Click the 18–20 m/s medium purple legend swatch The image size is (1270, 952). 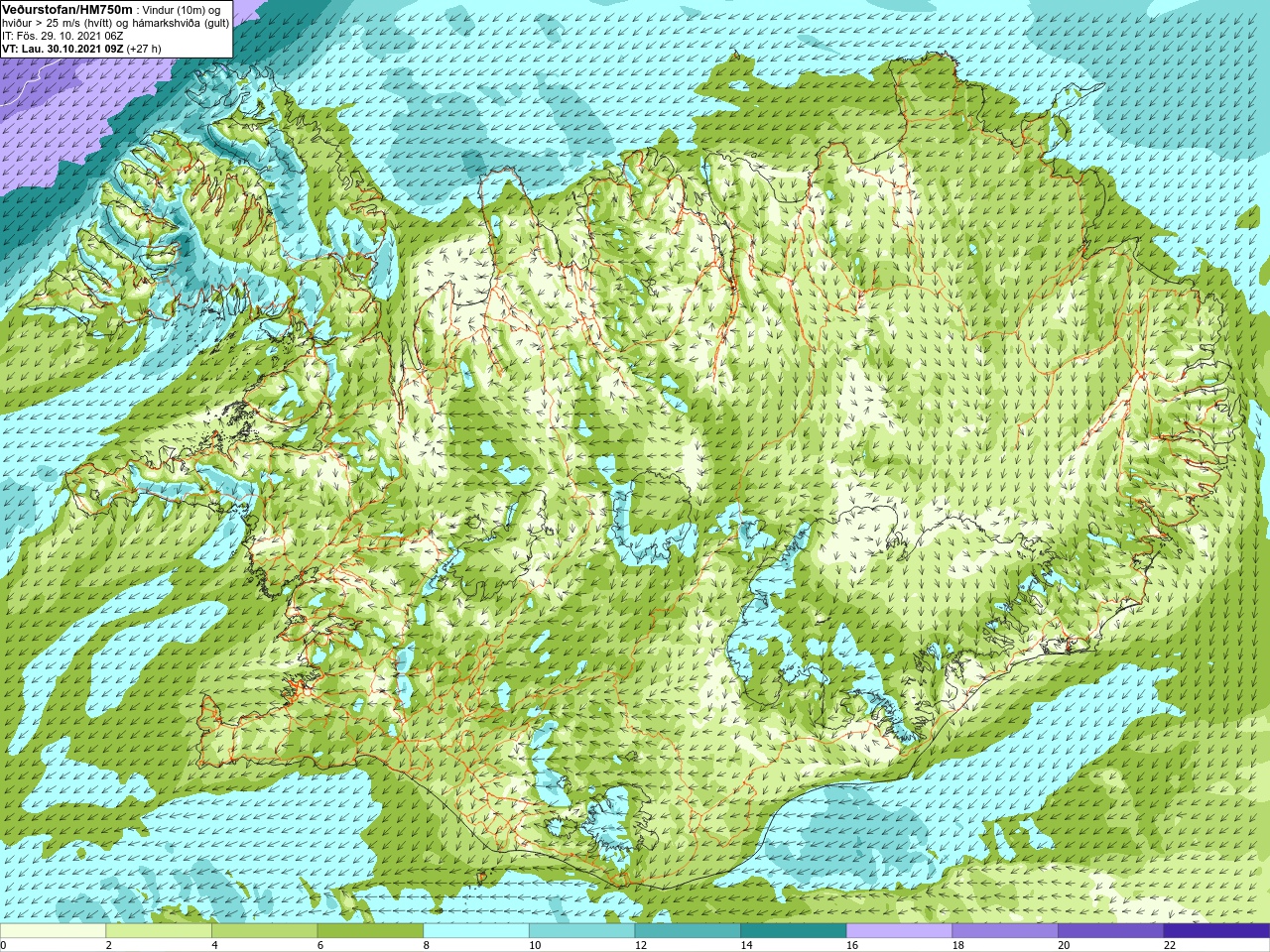[x=1005, y=931]
